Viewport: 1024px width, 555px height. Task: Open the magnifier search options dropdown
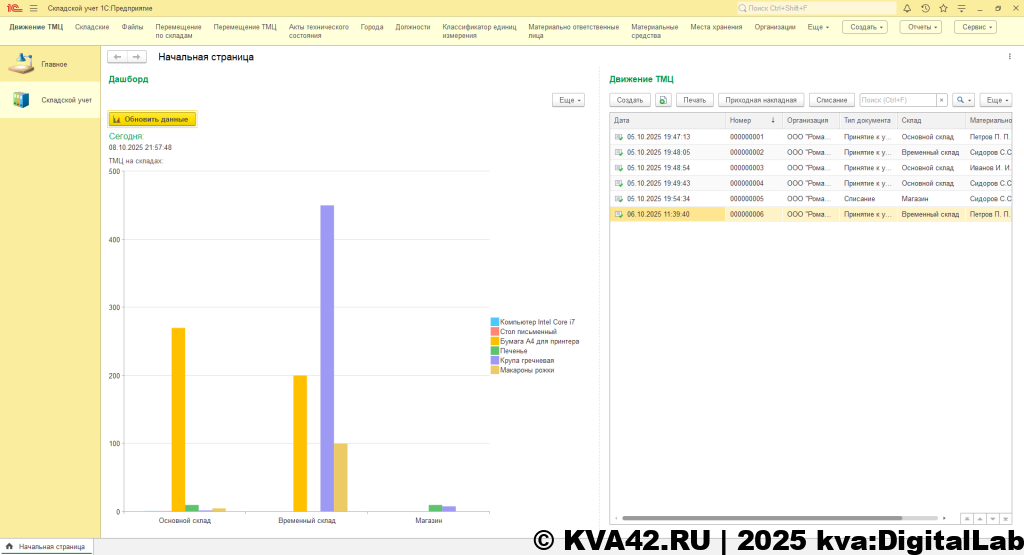[x=963, y=100]
